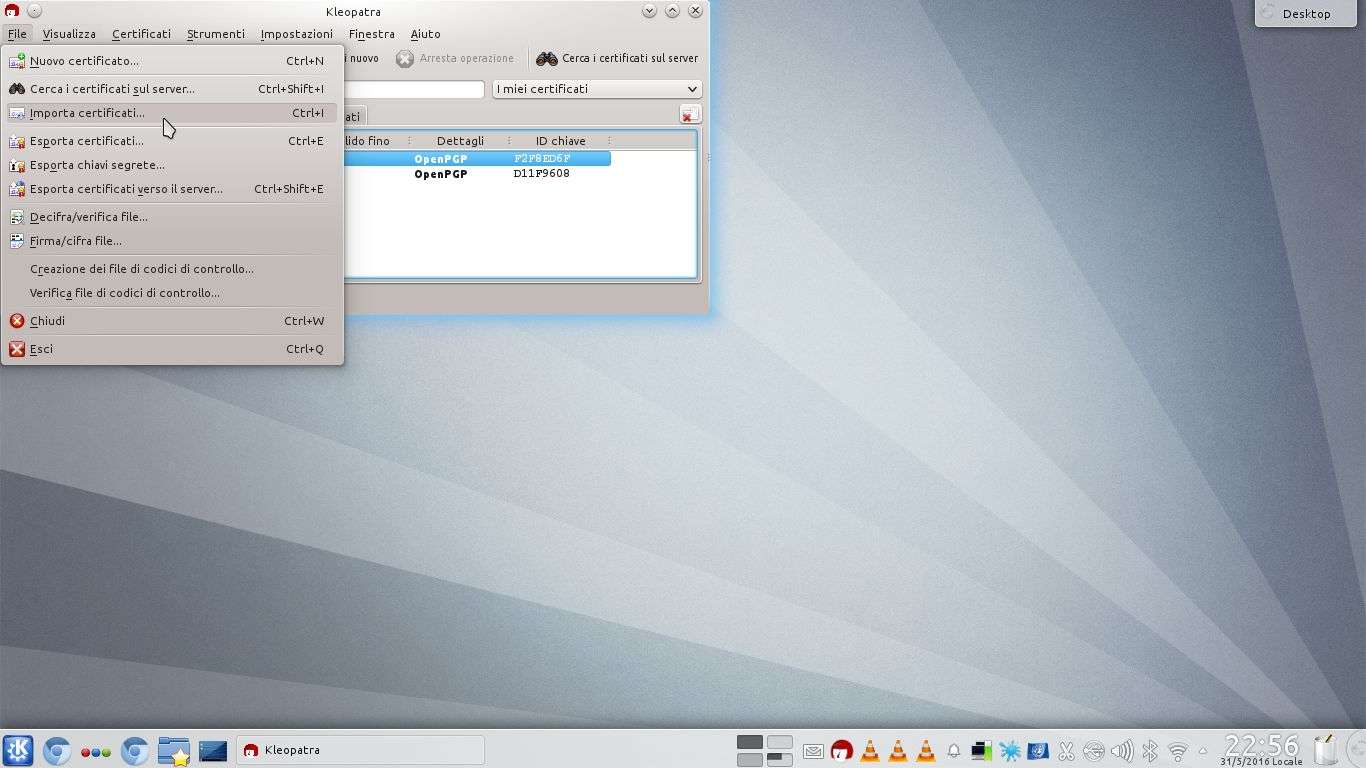Click the Bluetooth icon in system tray
This screenshot has height=768, width=1366.
click(1150, 750)
